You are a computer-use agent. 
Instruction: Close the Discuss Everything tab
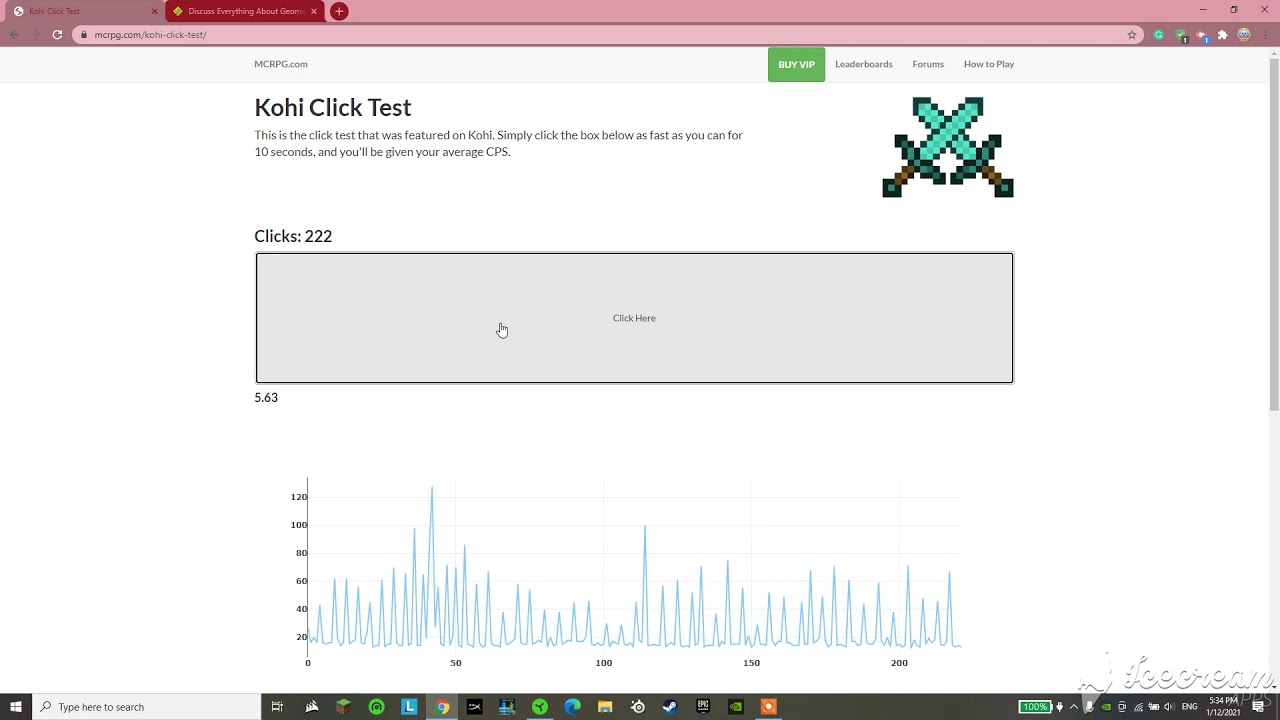[314, 11]
